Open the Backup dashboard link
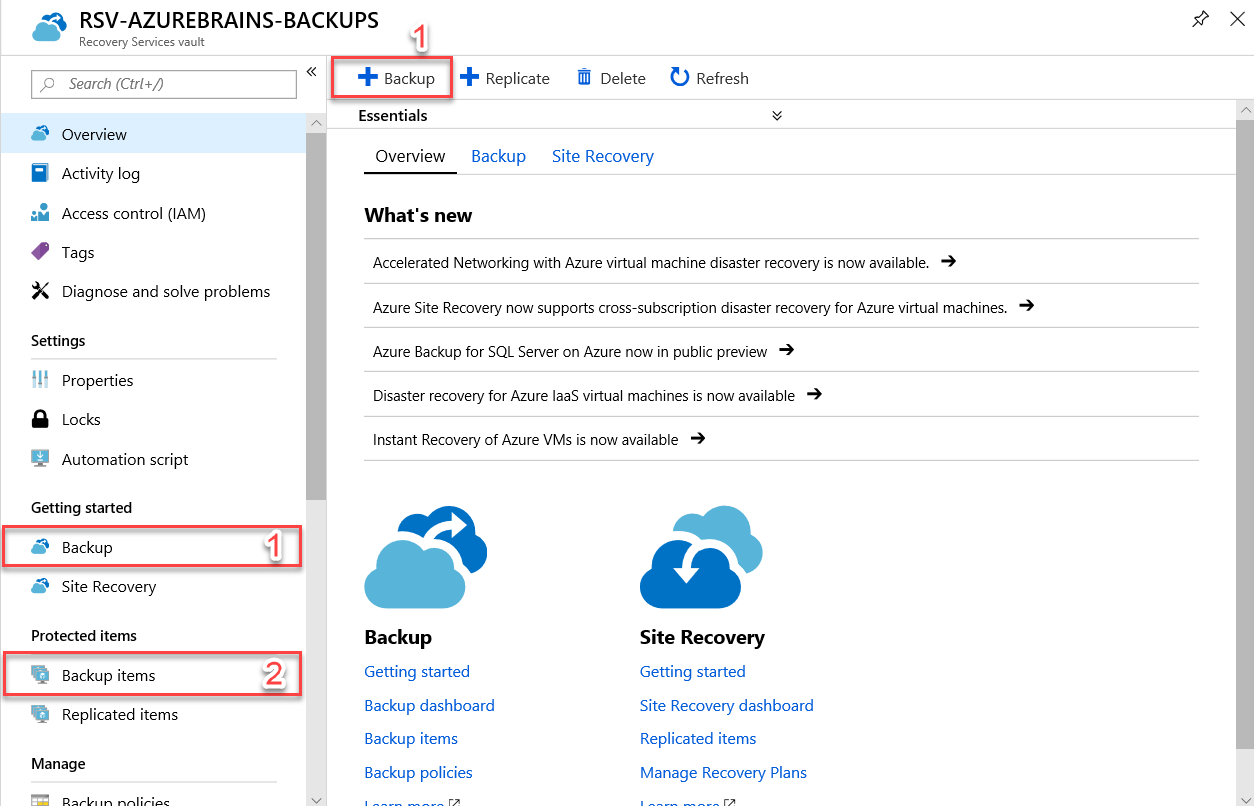1254x806 pixels. pyautogui.click(x=429, y=705)
